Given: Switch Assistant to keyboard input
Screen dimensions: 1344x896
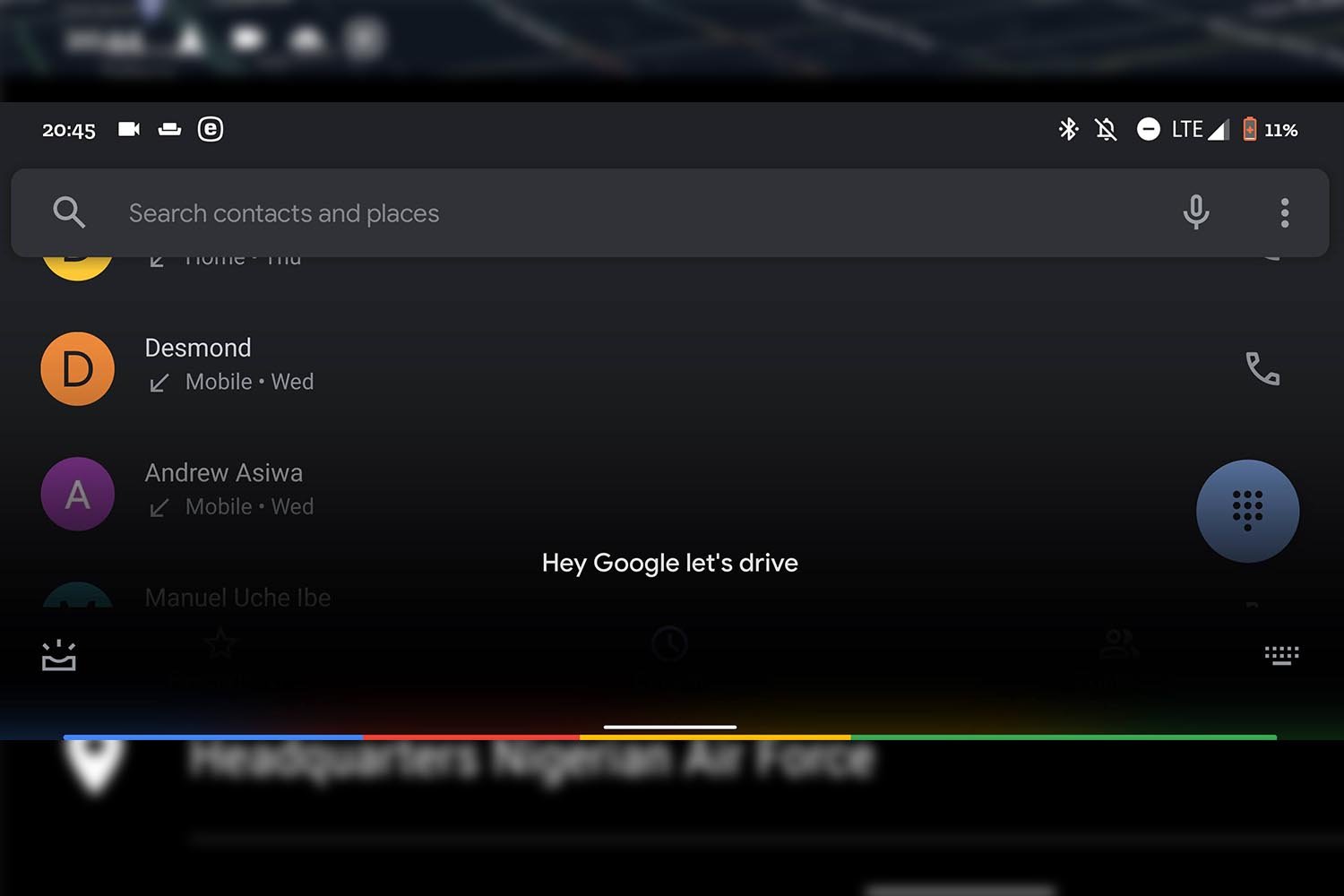Looking at the screenshot, I should (1281, 656).
